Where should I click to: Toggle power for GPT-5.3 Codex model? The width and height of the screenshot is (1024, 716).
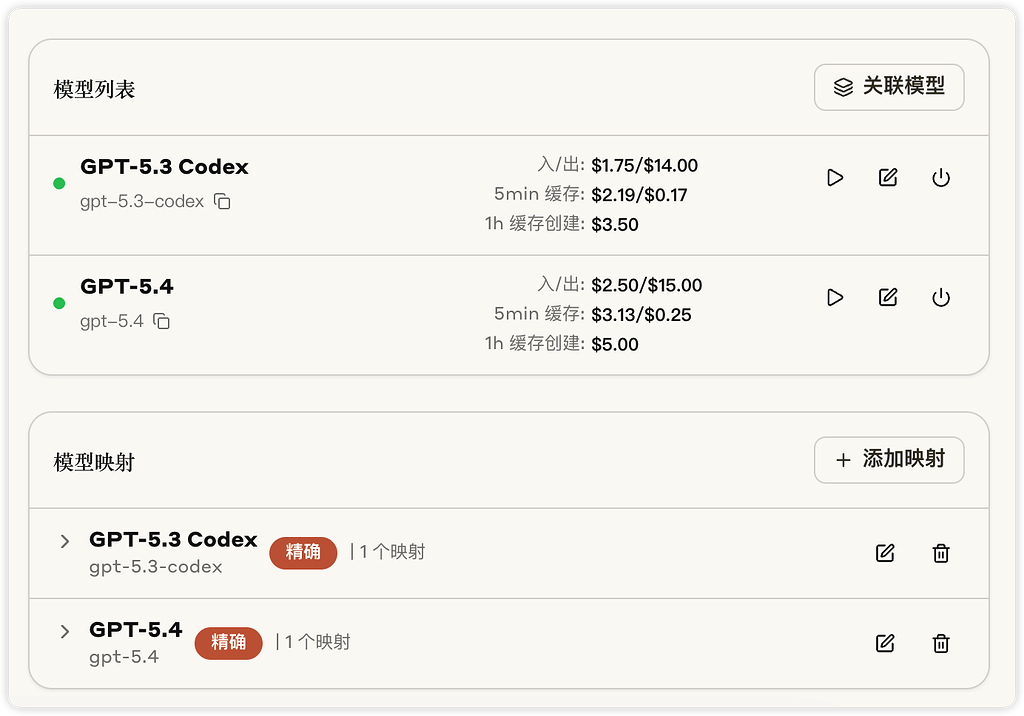pyautogui.click(x=940, y=178)
